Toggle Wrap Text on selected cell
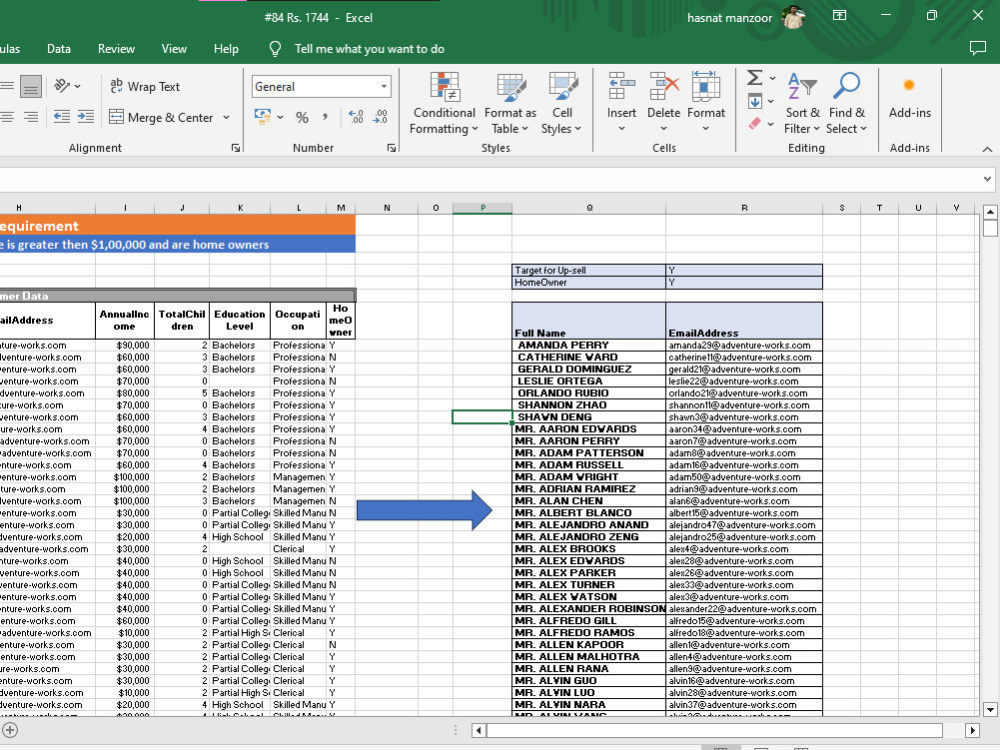 (x=145, y=87)
